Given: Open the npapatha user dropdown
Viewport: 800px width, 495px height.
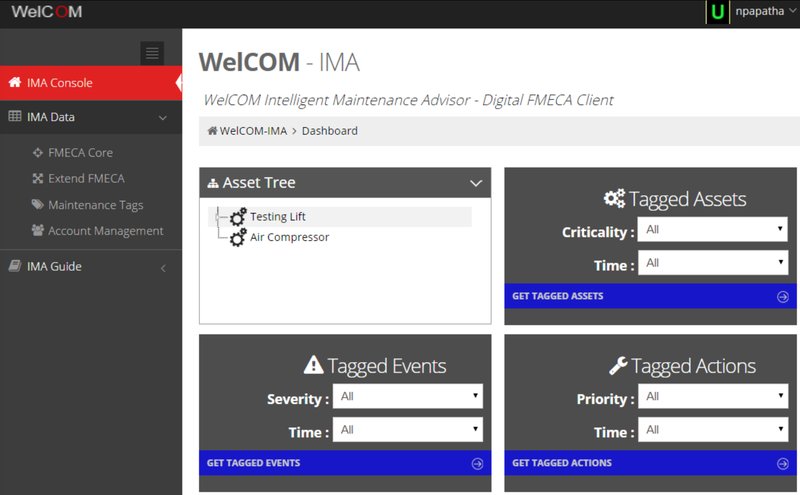Looking at the screenshot, I should point(765,11).
